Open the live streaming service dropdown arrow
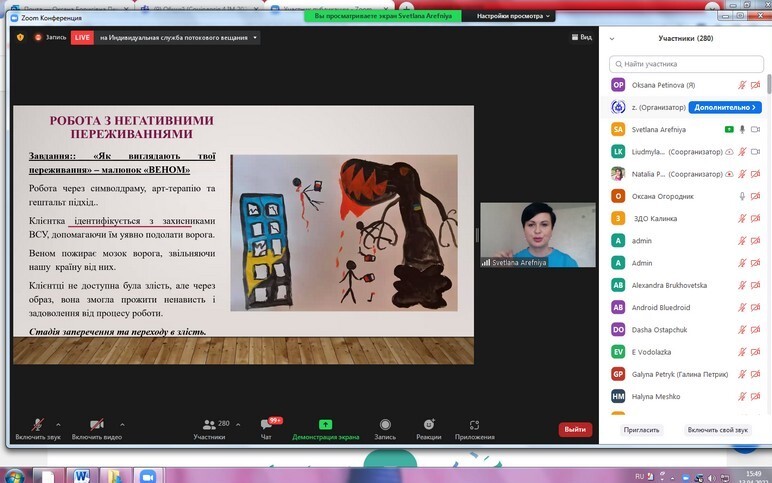The image size is (772, 483). coord(255,37)
